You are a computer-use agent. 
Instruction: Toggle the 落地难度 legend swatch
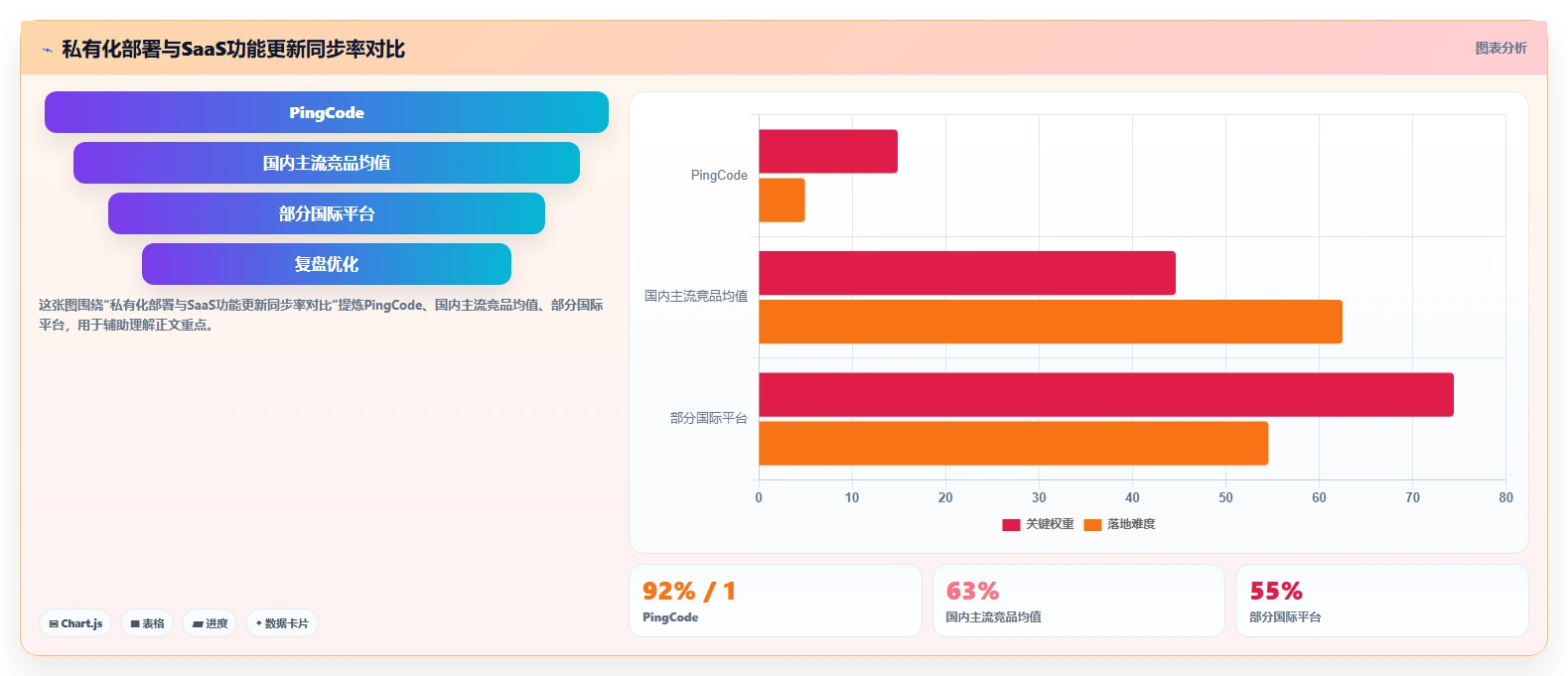(1092, 524)
